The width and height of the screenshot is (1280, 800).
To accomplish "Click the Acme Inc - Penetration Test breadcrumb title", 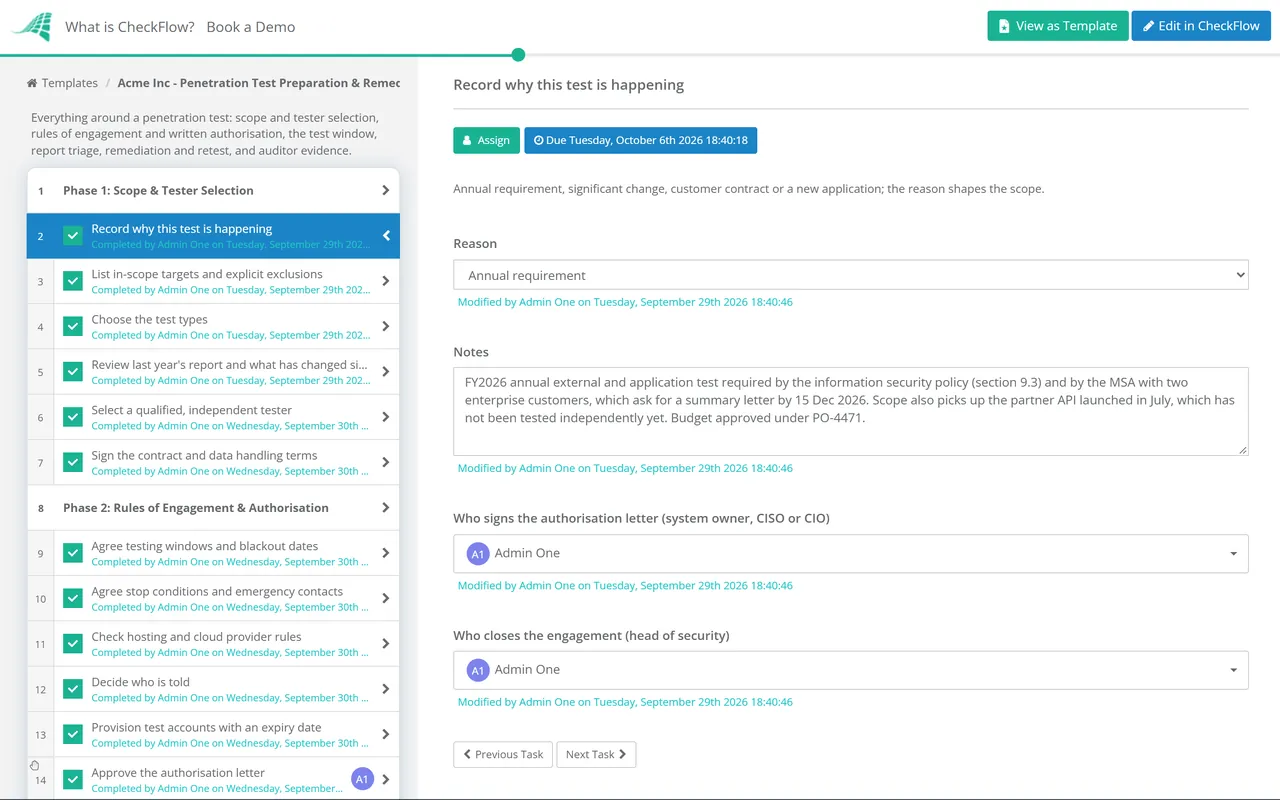I will tap(259, 83).
